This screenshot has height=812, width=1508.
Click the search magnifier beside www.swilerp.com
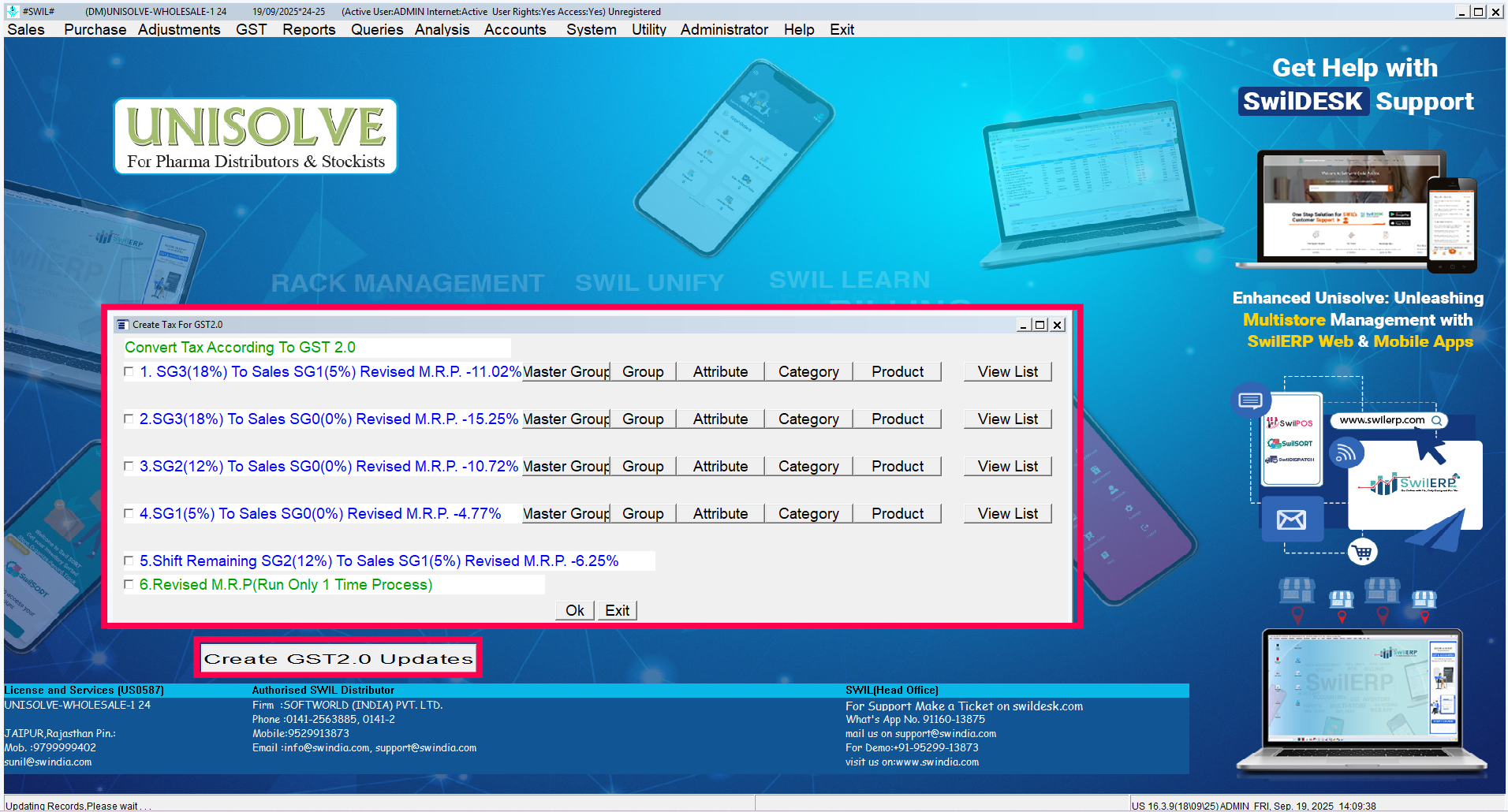click(x=1437, y=420)
